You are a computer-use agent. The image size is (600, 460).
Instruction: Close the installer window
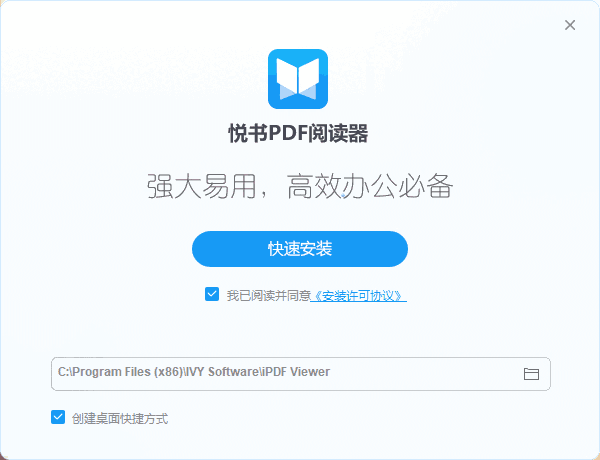570,25
